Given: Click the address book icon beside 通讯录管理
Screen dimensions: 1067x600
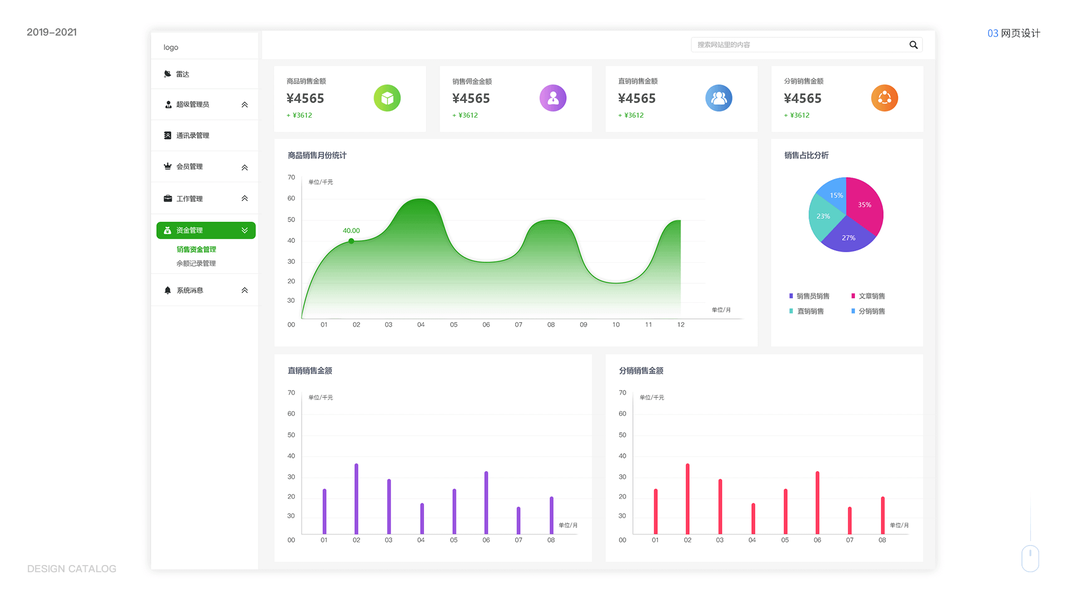Looking at the screenshot, I should 167,135.
